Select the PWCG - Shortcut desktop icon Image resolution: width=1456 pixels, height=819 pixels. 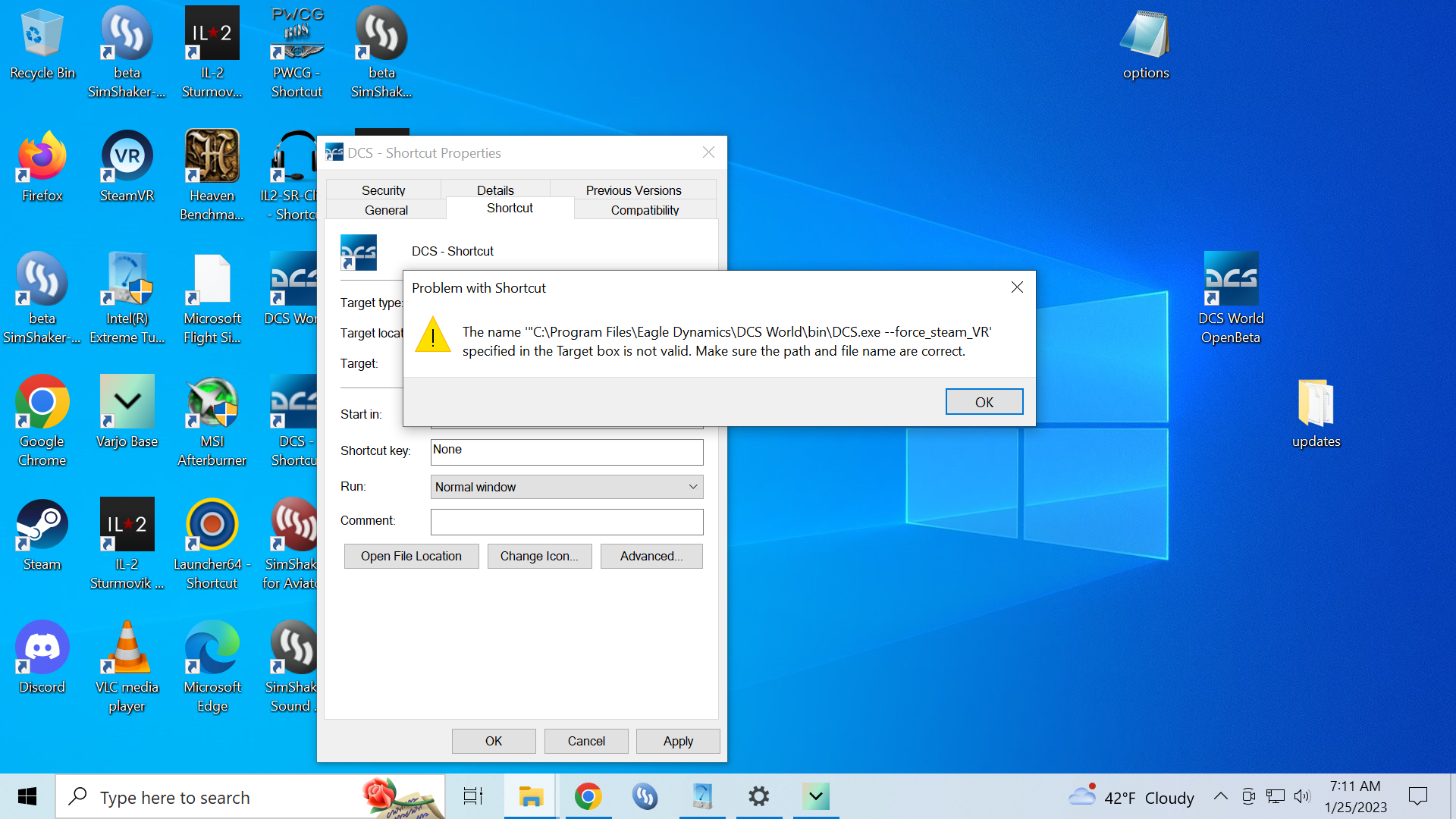click(x=297, y=53)
